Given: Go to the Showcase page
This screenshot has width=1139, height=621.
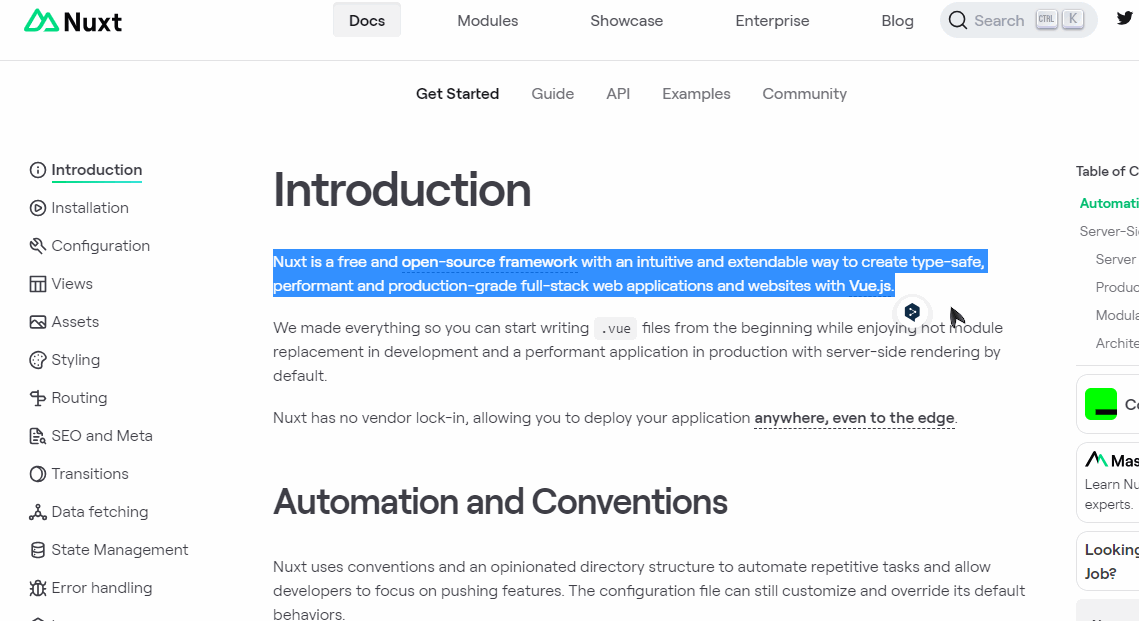Looking at the screenshot, I should [626, 21].
